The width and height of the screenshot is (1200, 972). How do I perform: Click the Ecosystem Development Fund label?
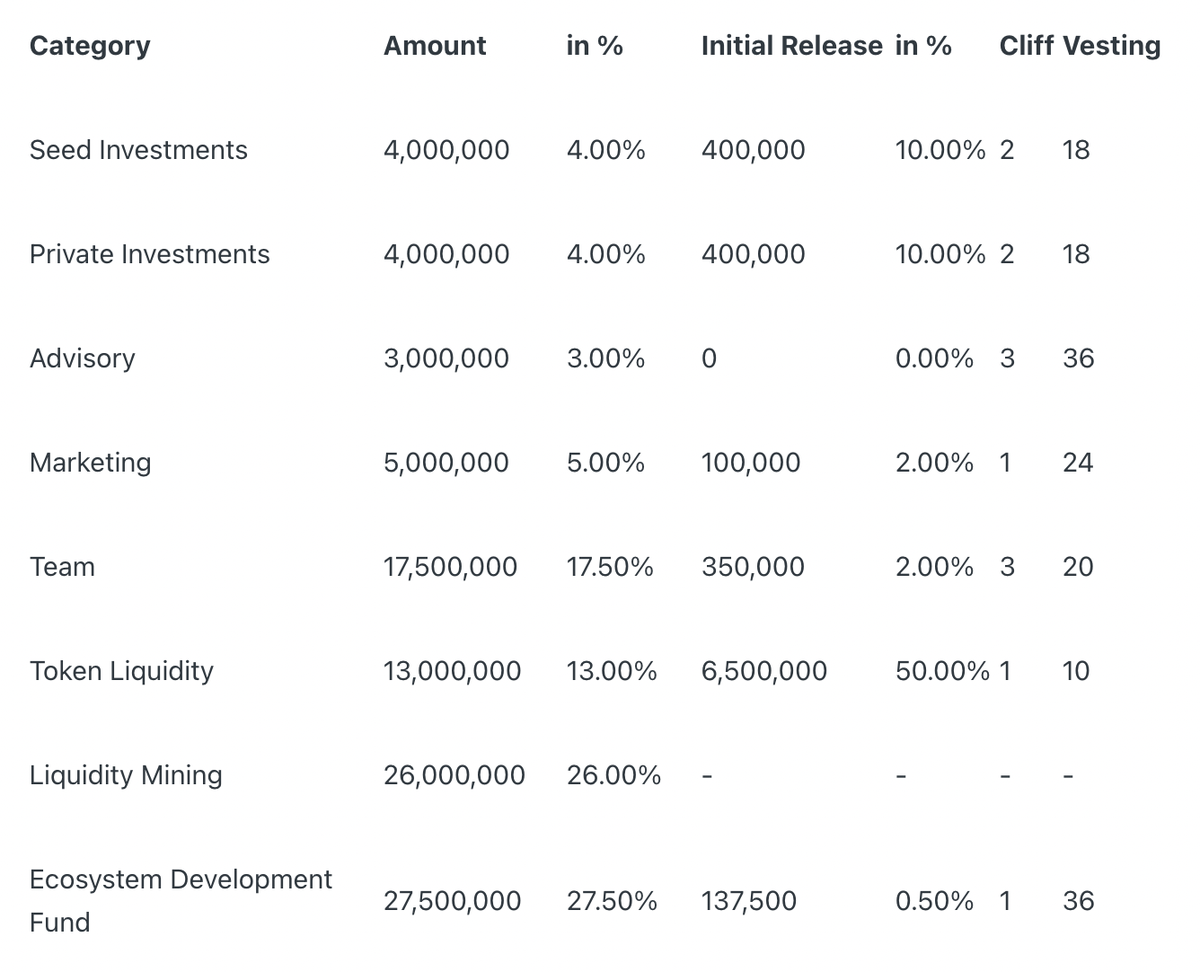tap(180, 900)
